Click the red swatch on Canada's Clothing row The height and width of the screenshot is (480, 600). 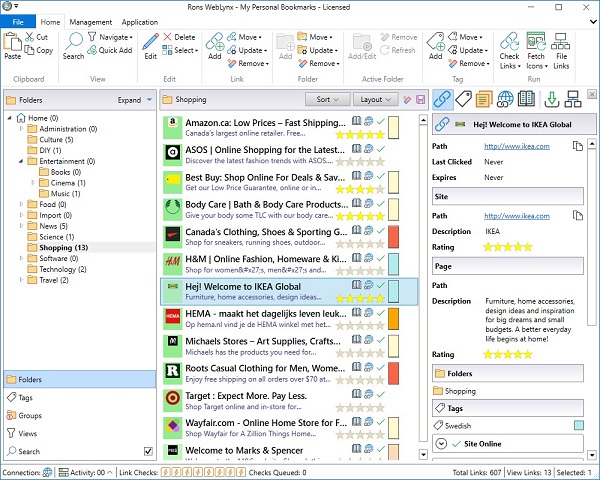(x=393, y=237)
